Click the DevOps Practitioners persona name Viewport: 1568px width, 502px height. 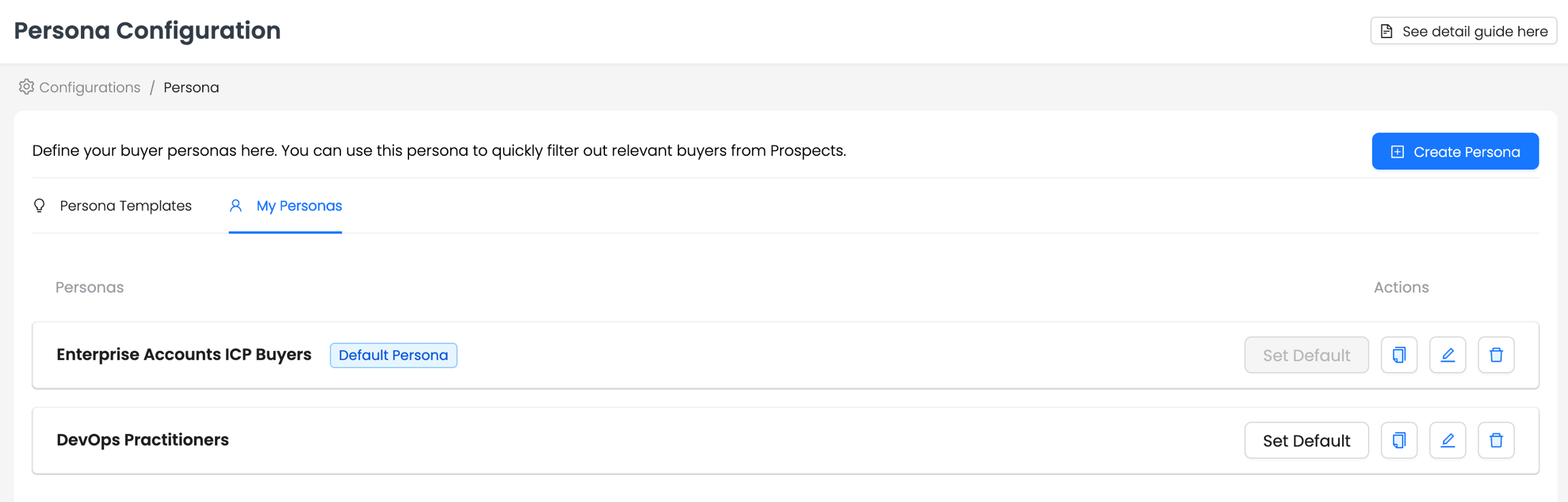click(142, 440)
